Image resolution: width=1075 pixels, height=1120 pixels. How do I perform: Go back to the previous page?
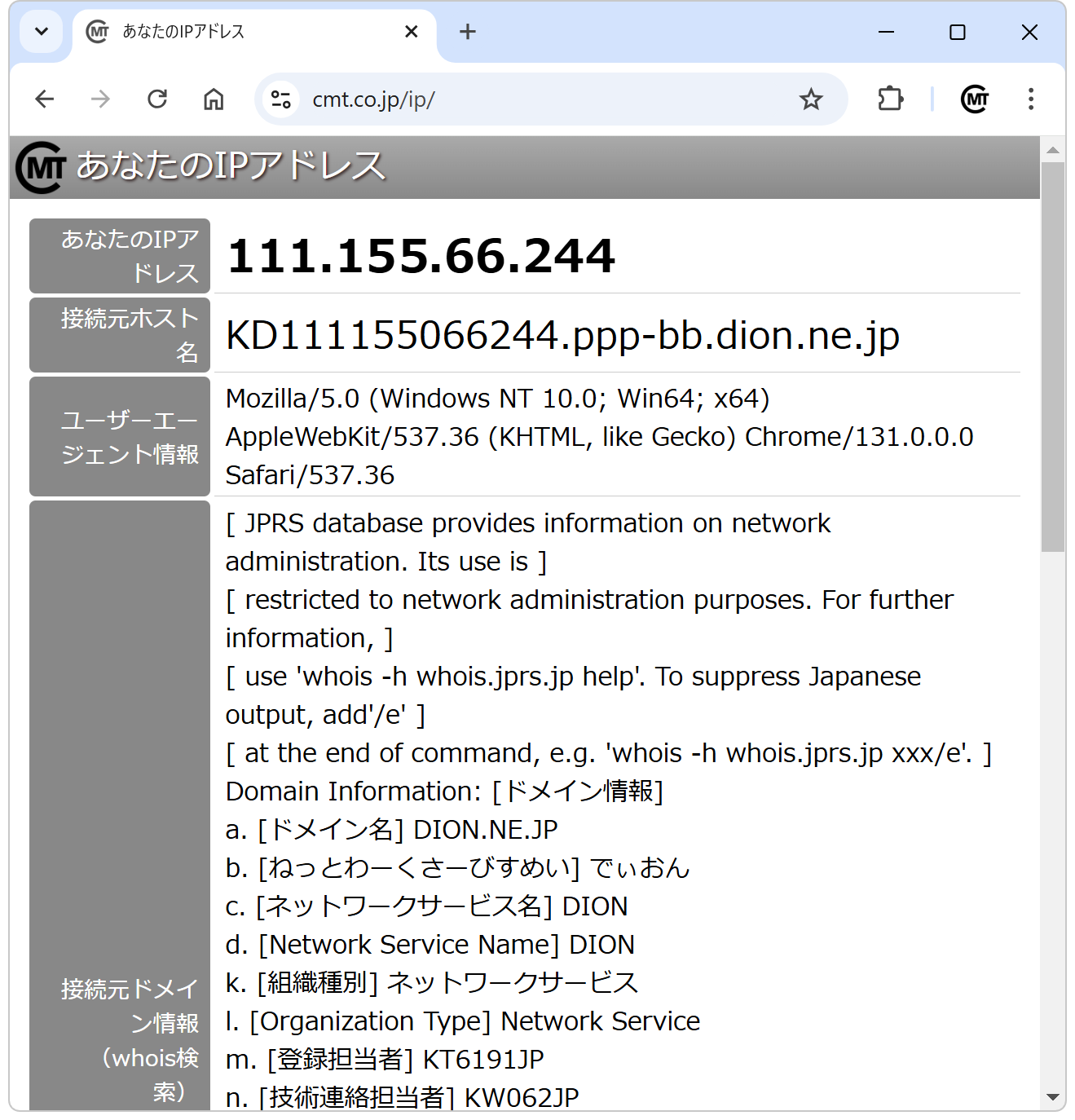pos(45,99)
